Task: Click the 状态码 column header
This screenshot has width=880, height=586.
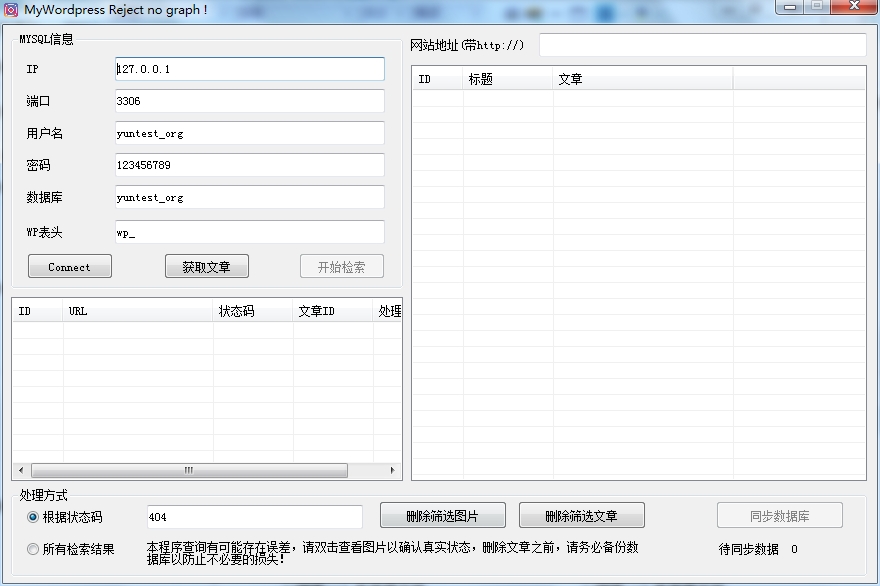Action: [253, 311]
